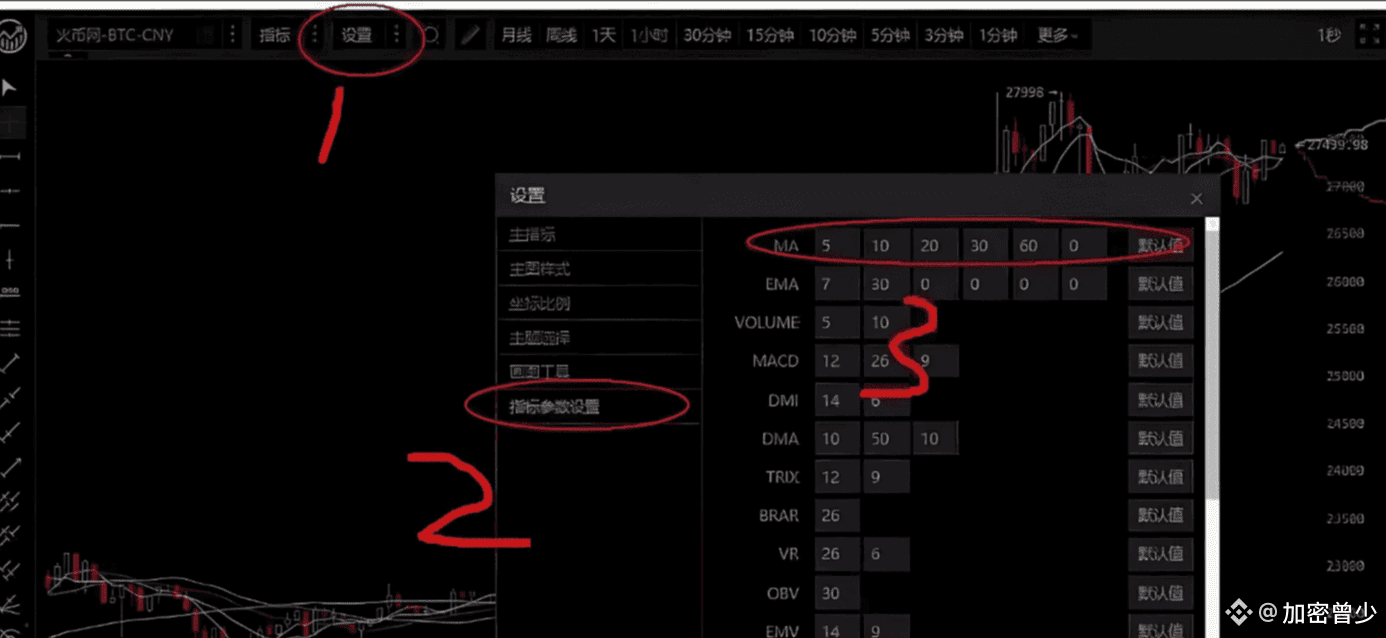
Task: Reset MACD row with 默认值 button
Action: 1161,361
